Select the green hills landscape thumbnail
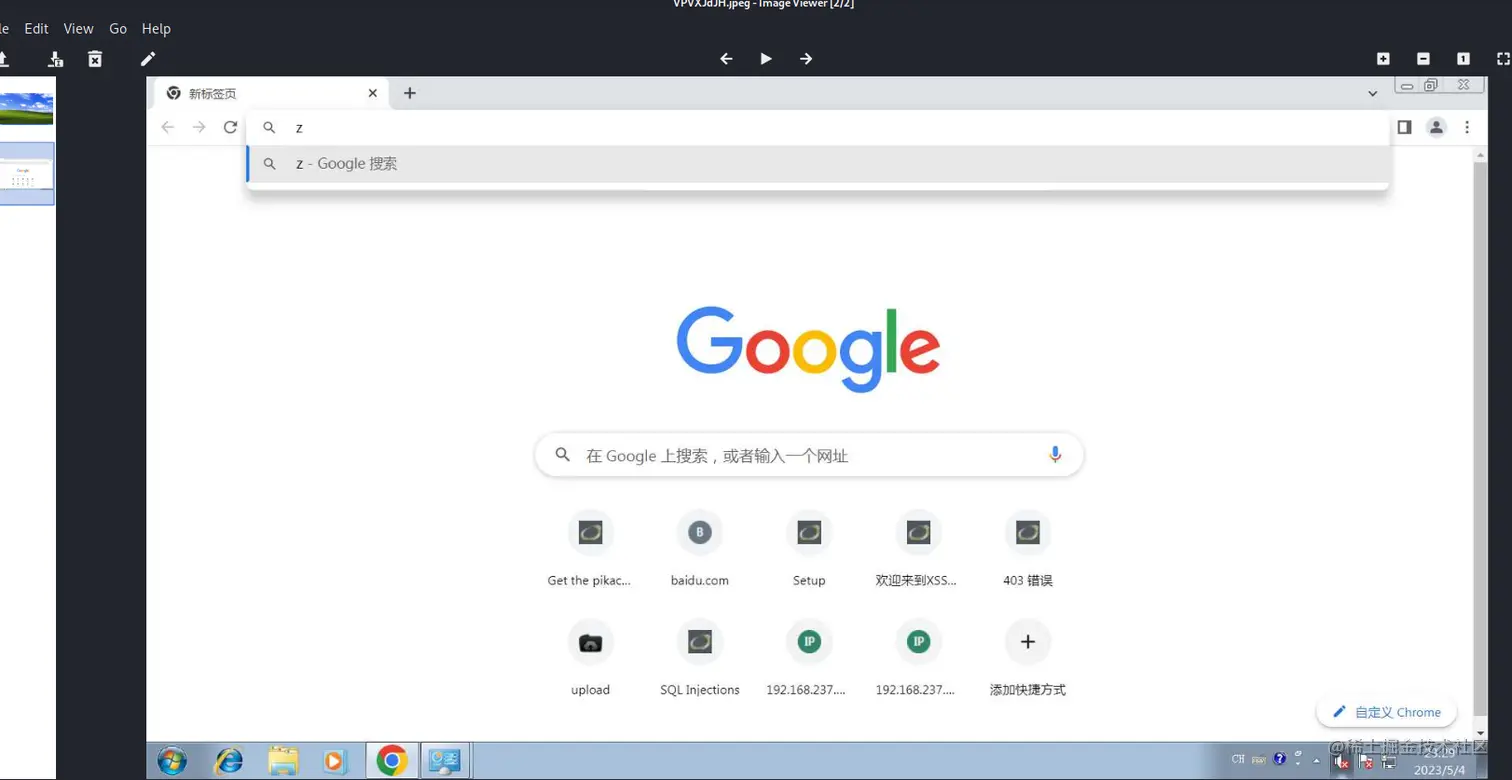 [26, 108]
